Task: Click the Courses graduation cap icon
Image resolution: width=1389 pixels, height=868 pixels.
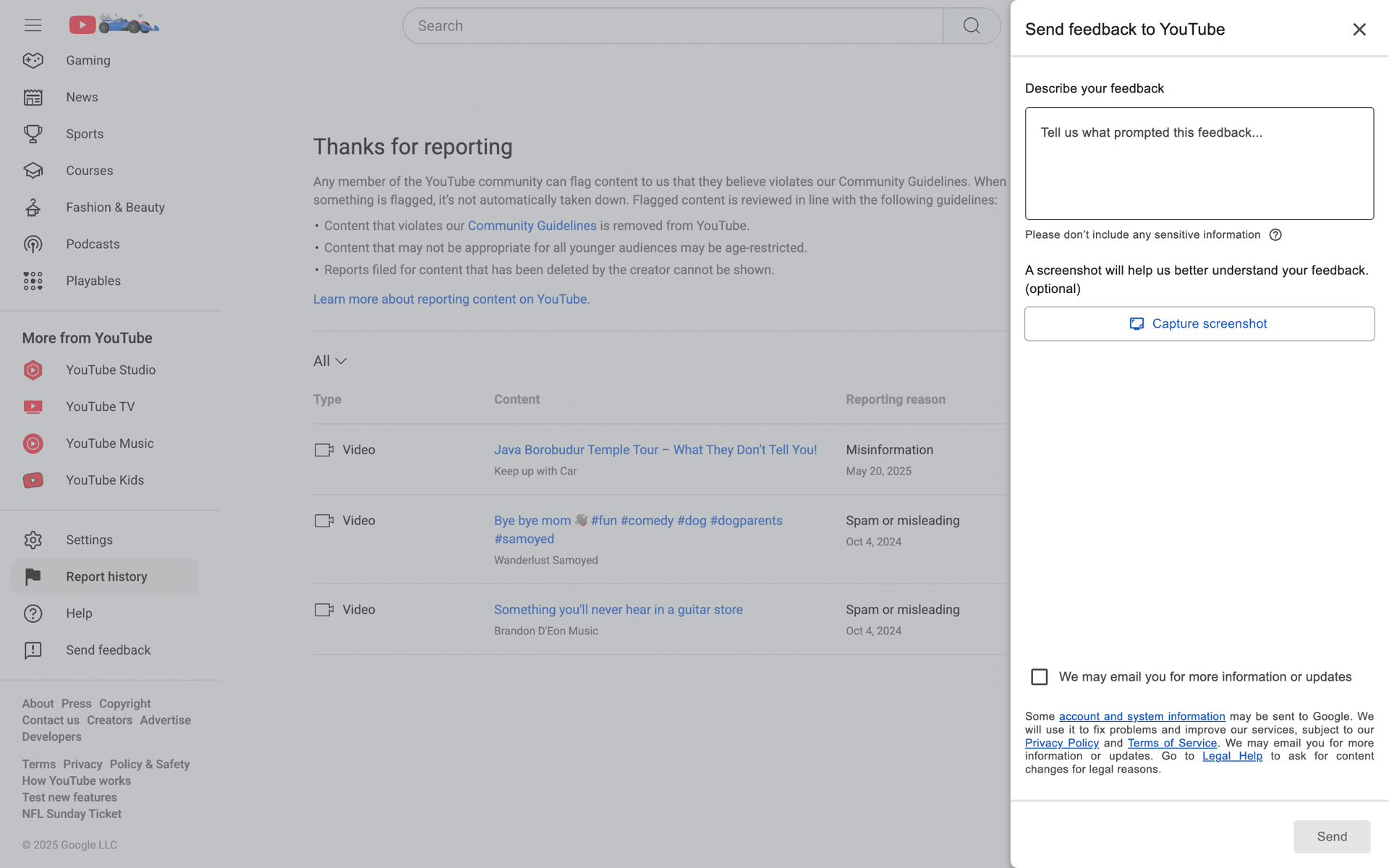Action: tap(33, 171)
